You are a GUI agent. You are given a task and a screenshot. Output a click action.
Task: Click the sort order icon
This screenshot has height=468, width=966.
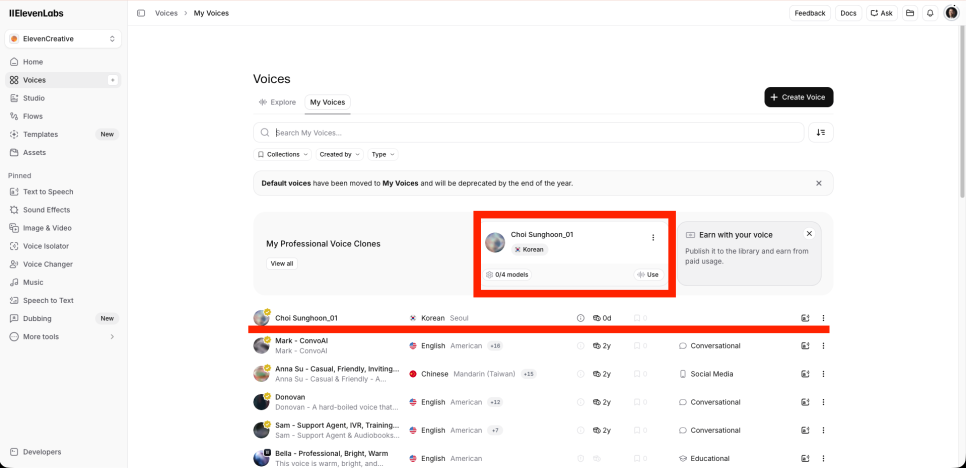pos(821,132)
